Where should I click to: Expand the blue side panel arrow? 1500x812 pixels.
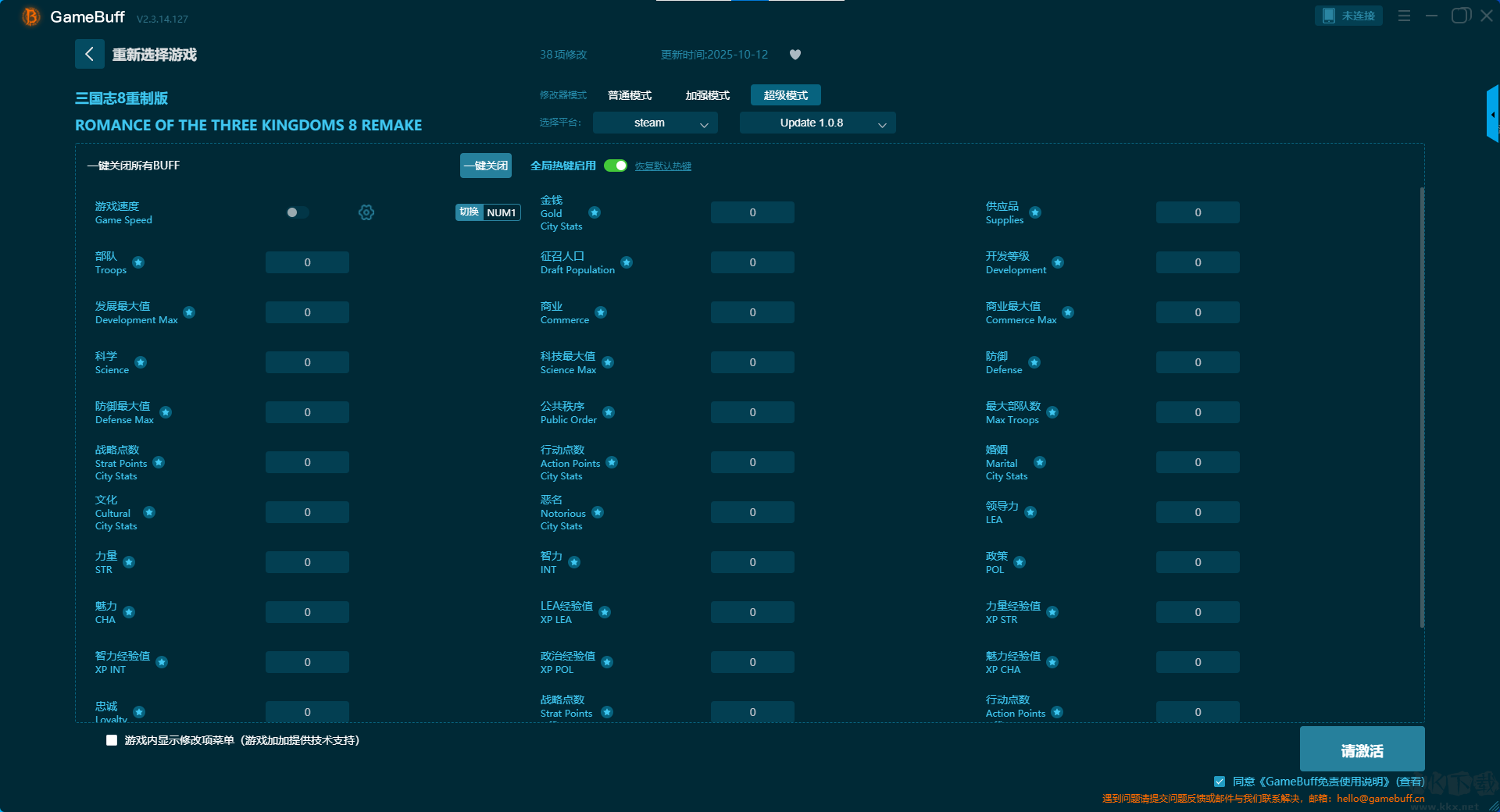pos(1492,114)
